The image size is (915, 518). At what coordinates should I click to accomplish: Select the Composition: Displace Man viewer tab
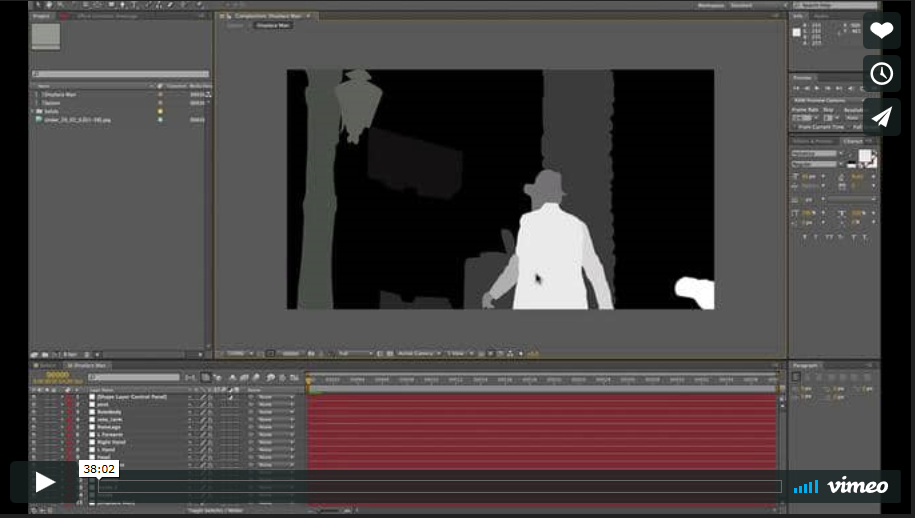267,16
